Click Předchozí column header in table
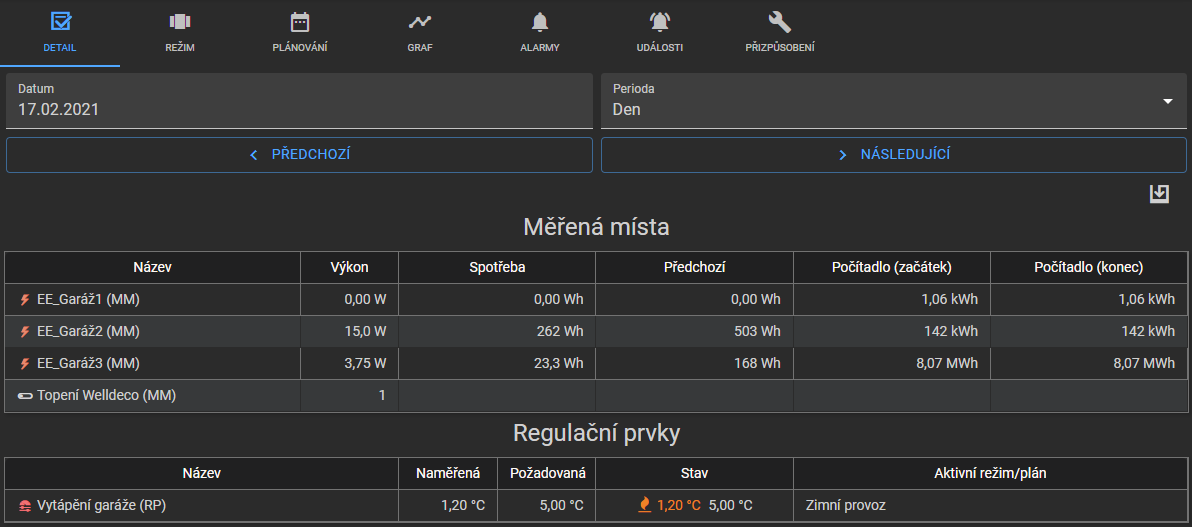Viewport: 1192px width, 527px height. (x=694, y=268)
